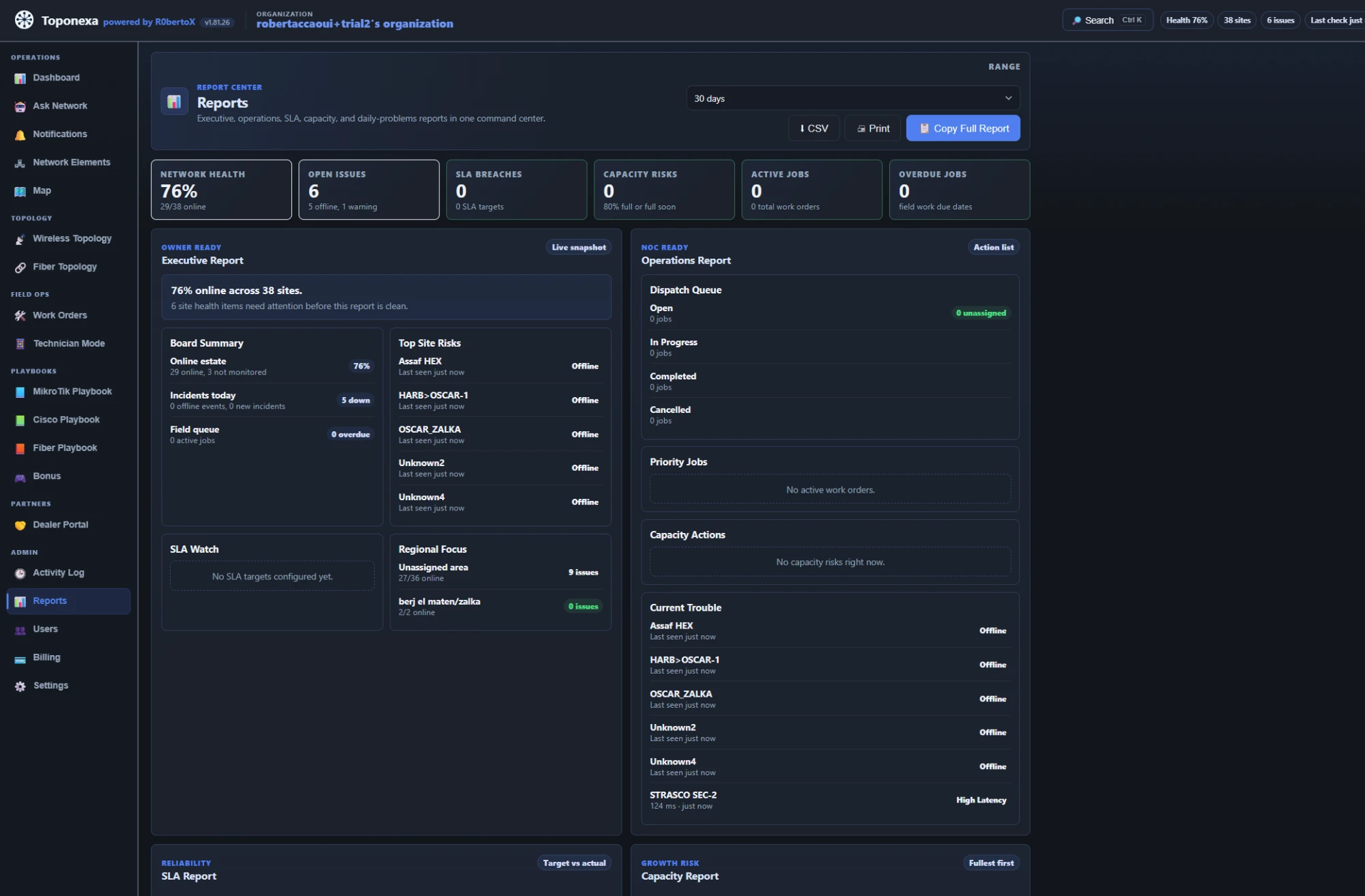Select the Open Issues card
Viewport: 1365px width, 896px height.
pyautogui.click(x=369, y=190)
